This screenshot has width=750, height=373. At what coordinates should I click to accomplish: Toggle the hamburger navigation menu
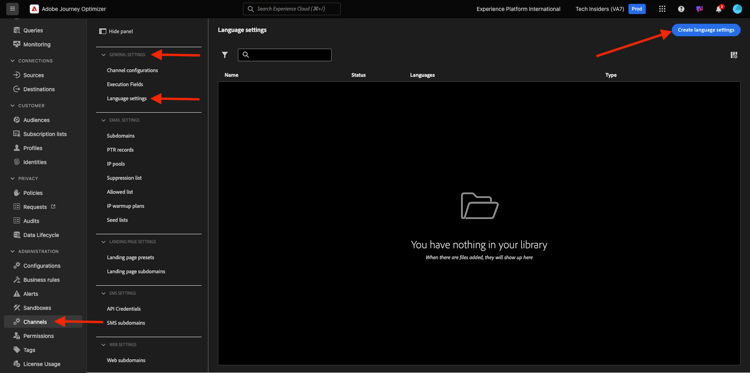pyautogui.click(x=13, y=9)
